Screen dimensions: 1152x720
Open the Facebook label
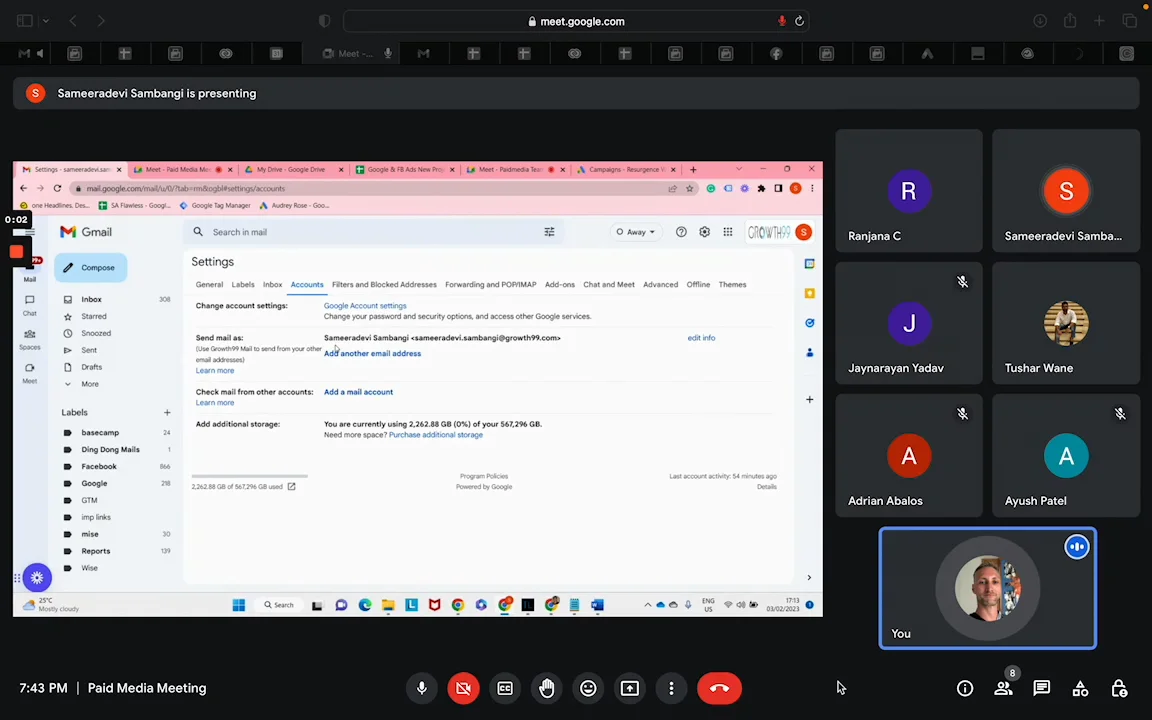[x=98, y=467]
